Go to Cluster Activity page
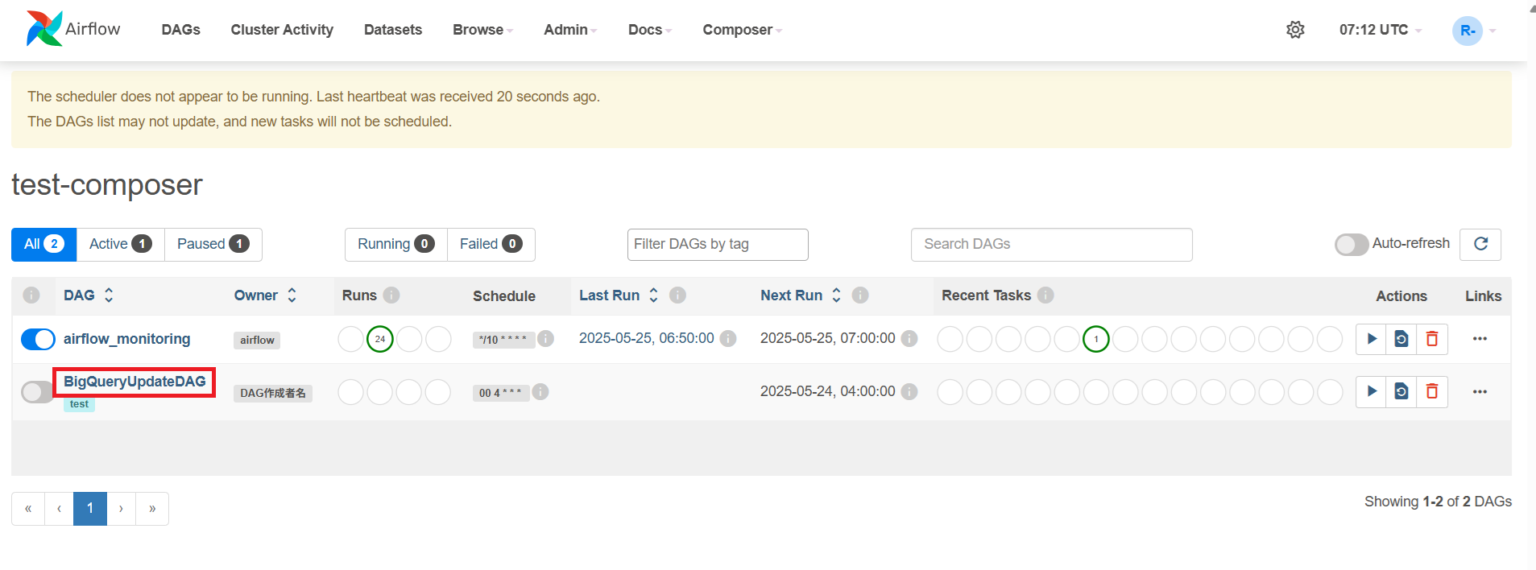The width and height of the screenshot is (1536, 570). click(x=282, y=30)
